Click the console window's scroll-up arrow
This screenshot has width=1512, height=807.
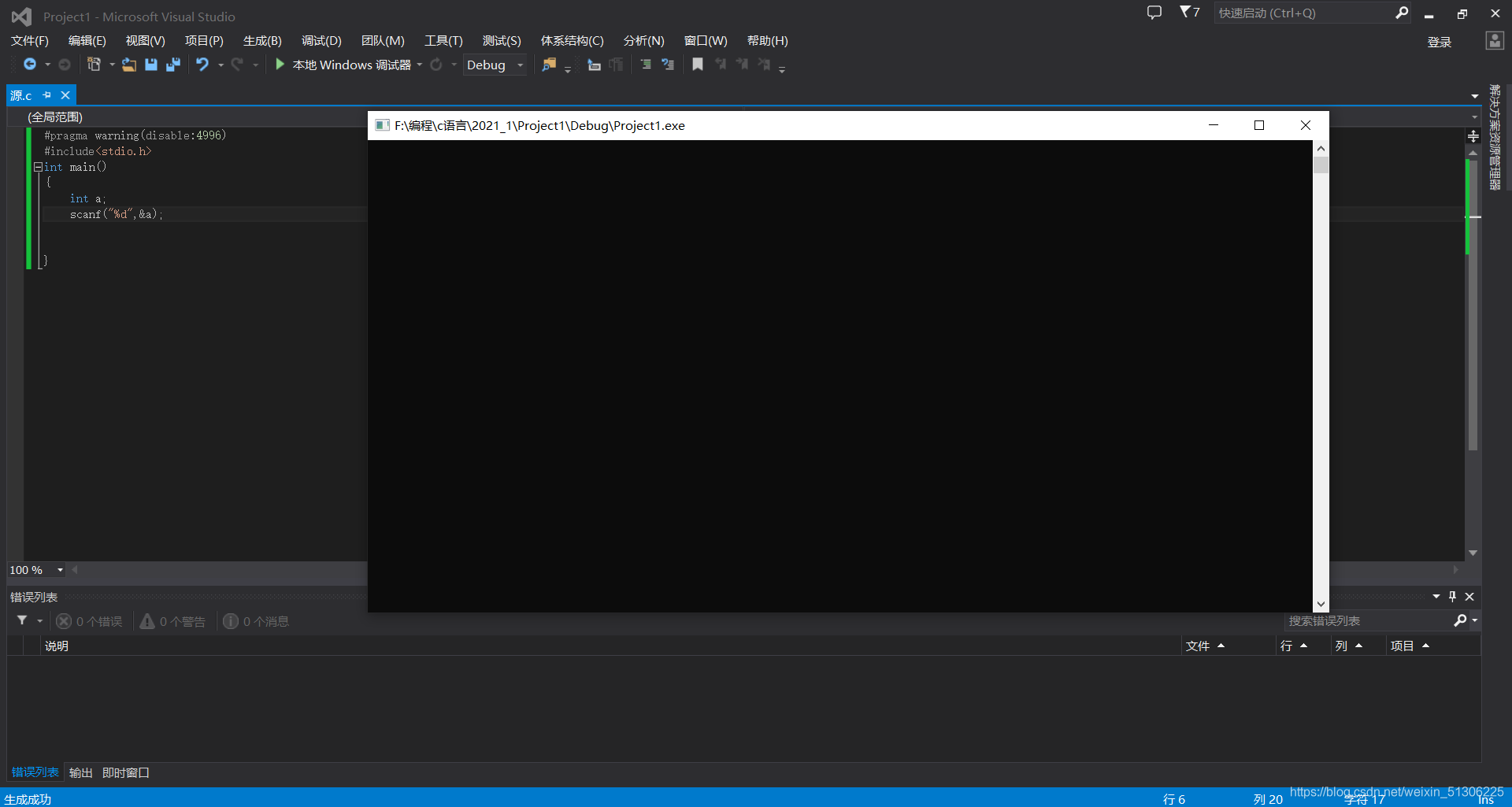click(1321, 148)
